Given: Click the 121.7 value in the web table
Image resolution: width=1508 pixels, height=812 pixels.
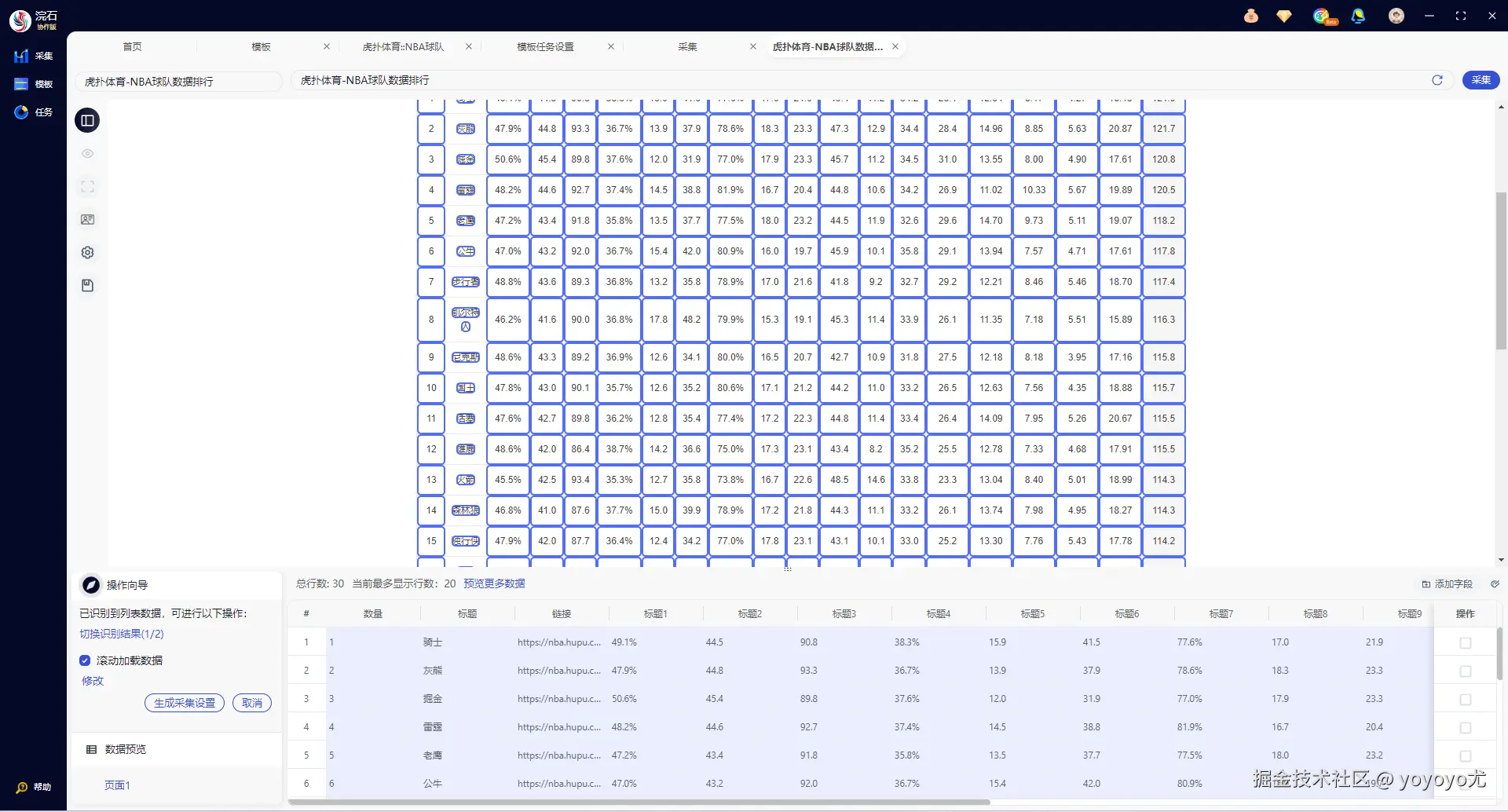Looking at the screenshot, I should click(1164, 129).
